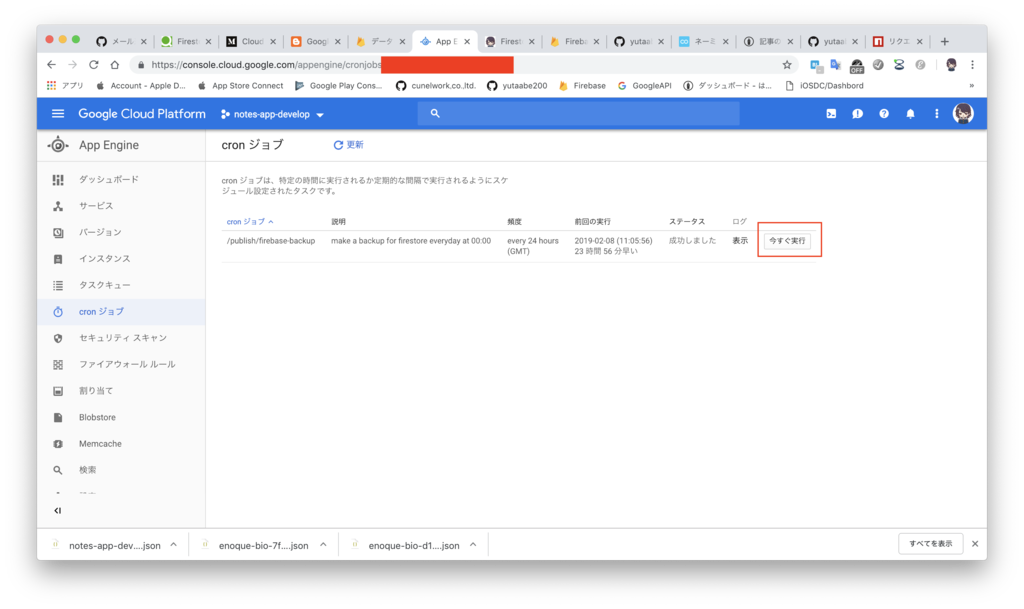Switch to the データ Firebase tab
This screenshot has height=609, width=1024.
point(380,41)
